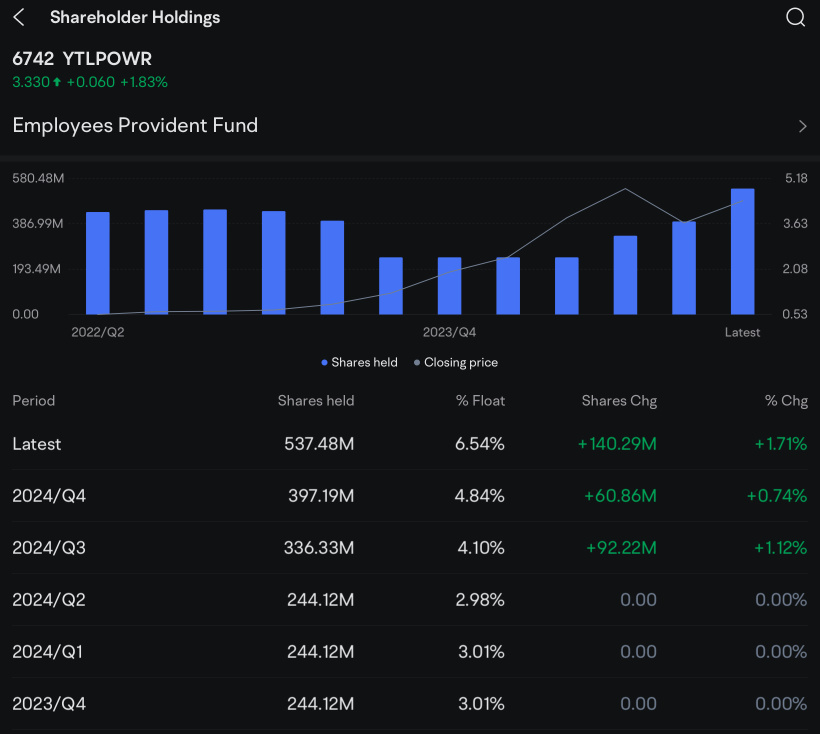Select the 2023/Q4 period row
Image resolution: width=820 pixels, height=734 pixels.
410,704
